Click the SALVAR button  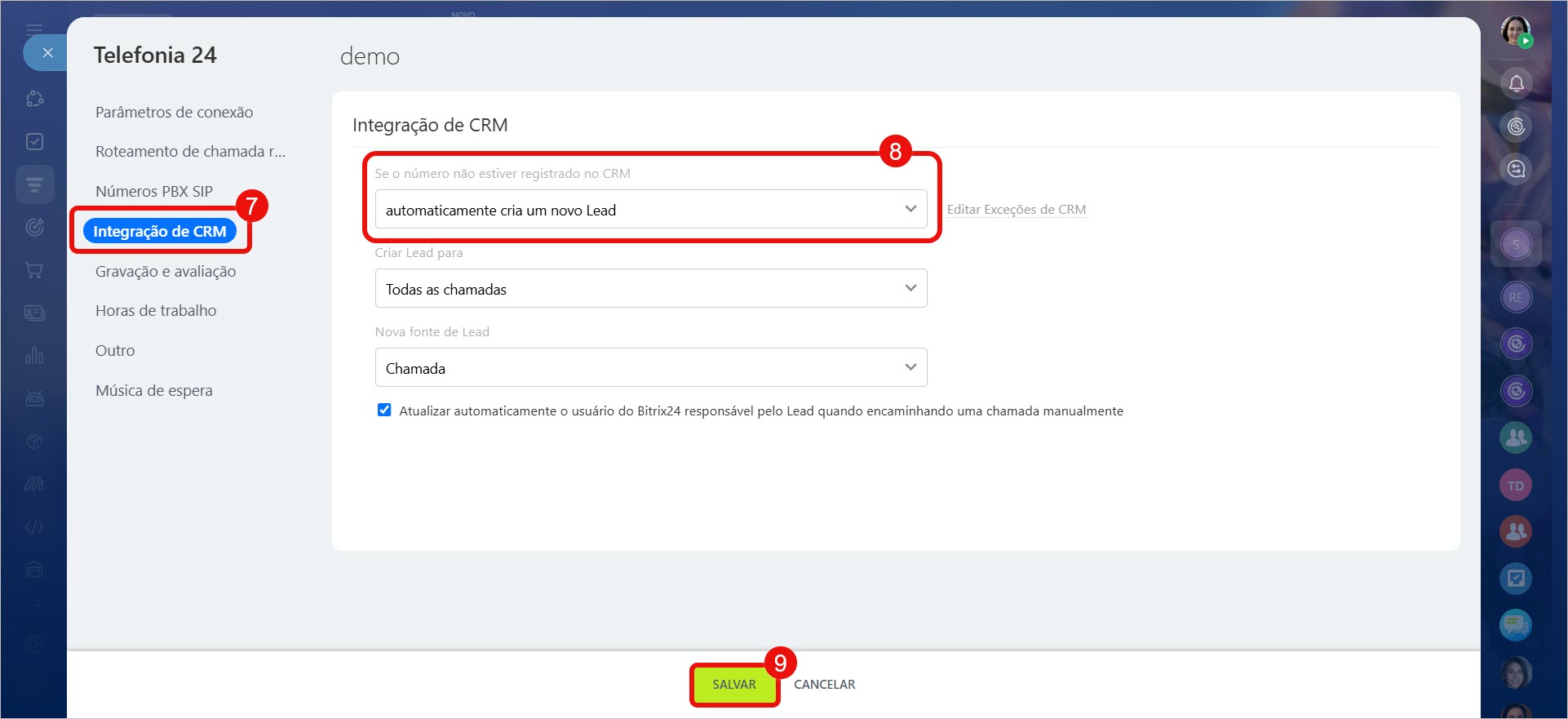coord(733,685)
